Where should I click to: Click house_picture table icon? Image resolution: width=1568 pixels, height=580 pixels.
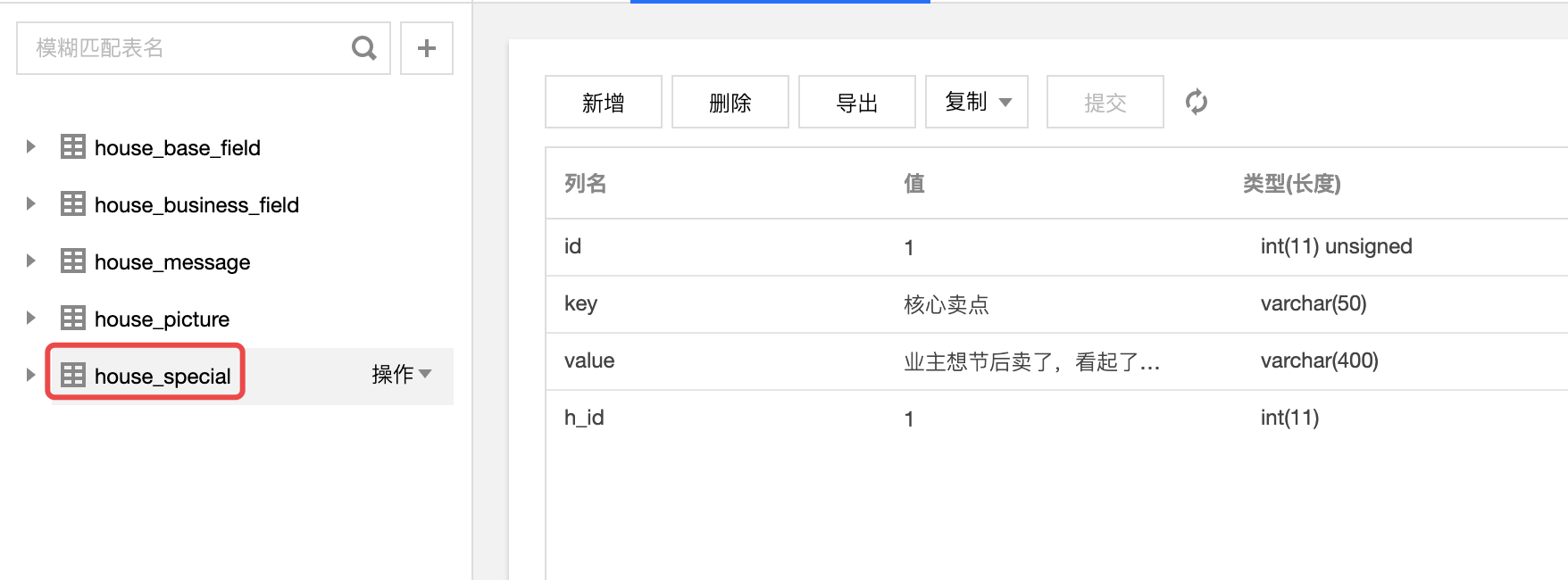coord(73,318)
